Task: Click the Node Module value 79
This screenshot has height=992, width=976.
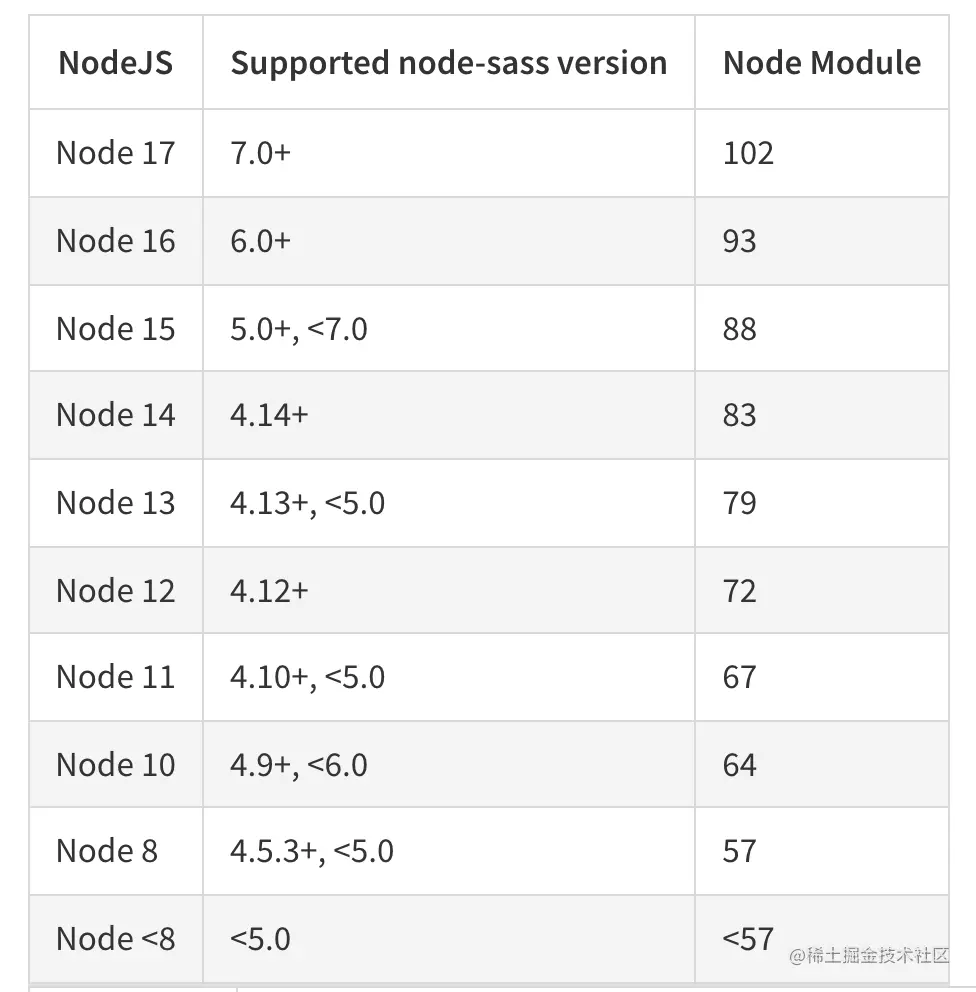Action: tap(739, 503)
